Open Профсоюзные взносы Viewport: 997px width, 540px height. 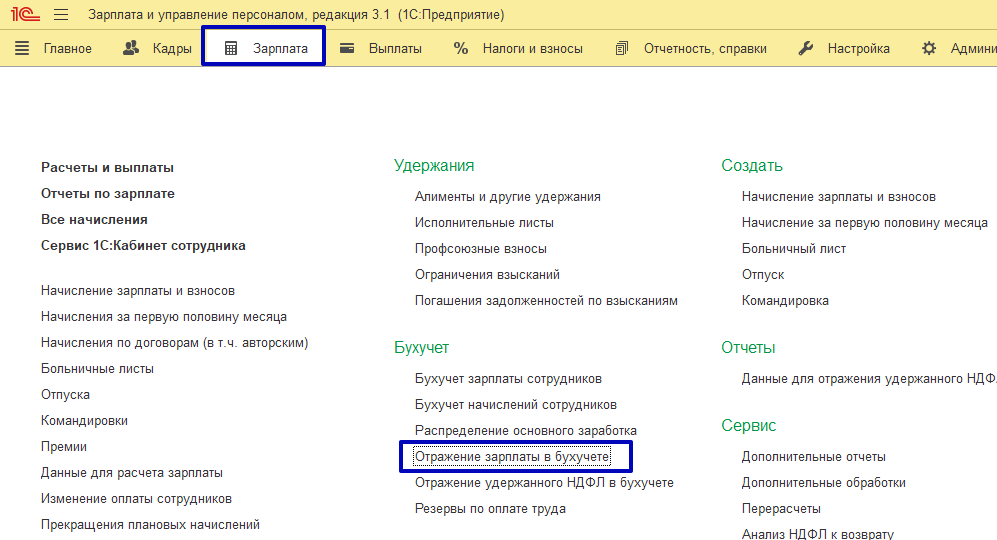coord(481,249)
